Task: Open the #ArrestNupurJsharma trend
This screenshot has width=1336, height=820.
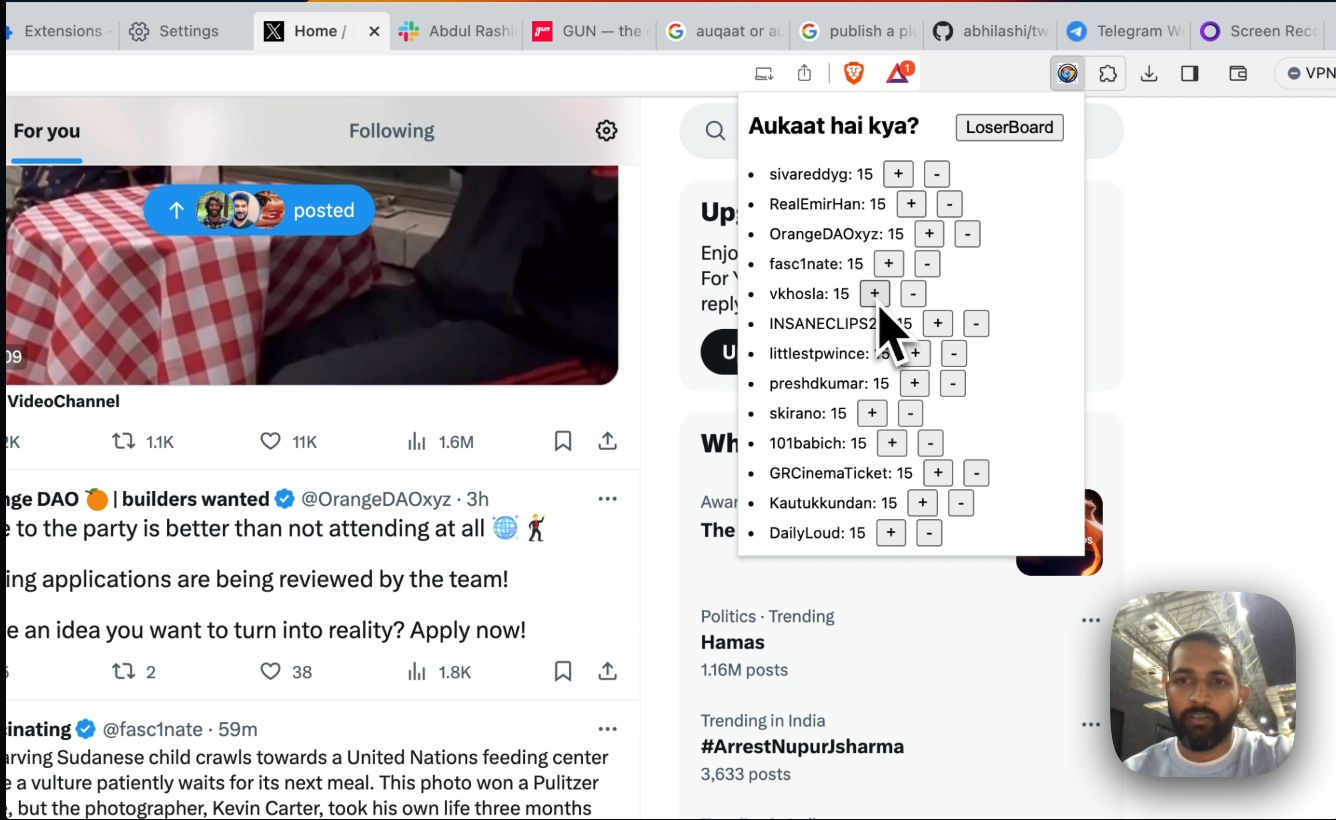Action: point(802,746)
